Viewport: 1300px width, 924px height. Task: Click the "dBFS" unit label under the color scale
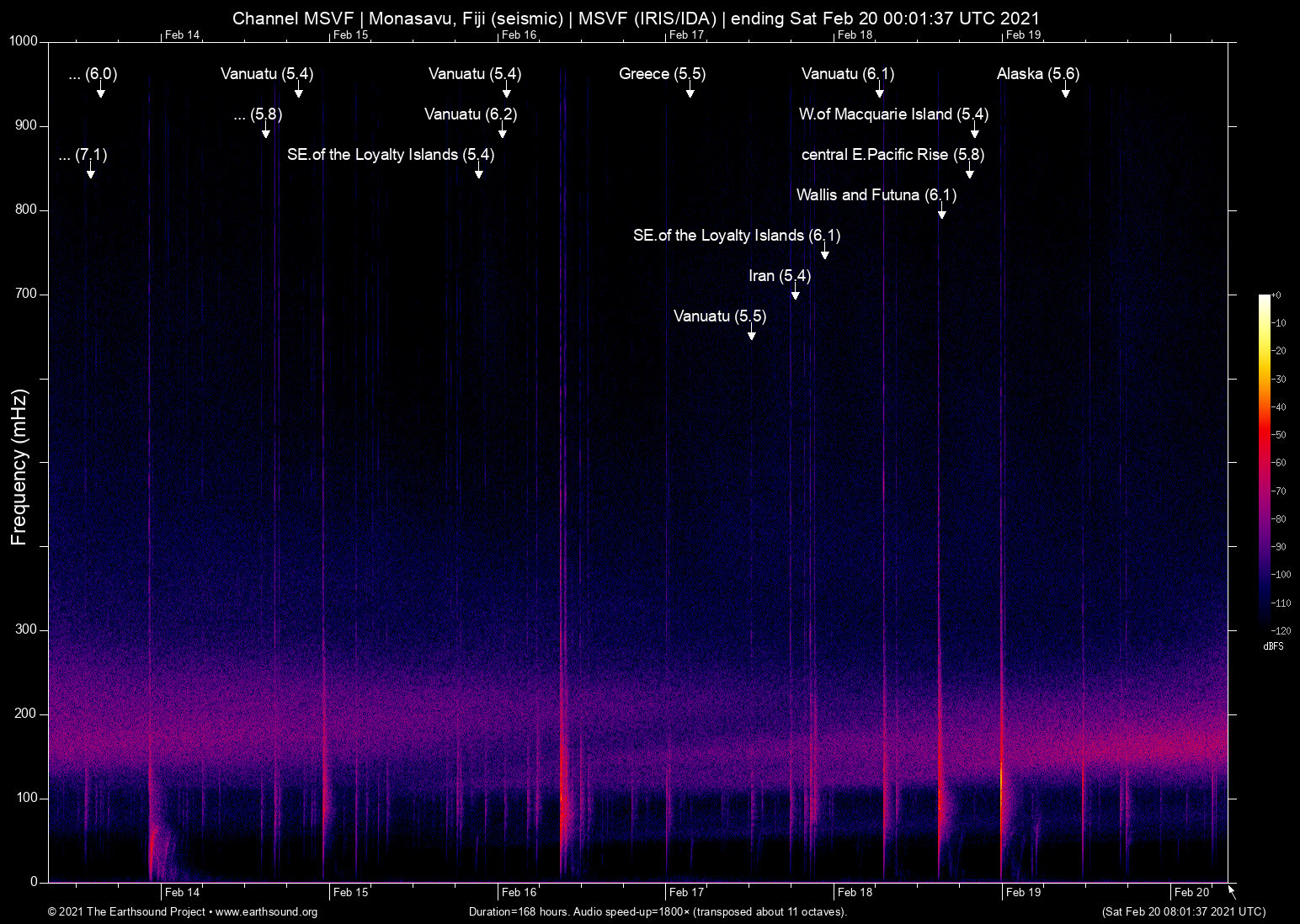(x=1273, y=646)
